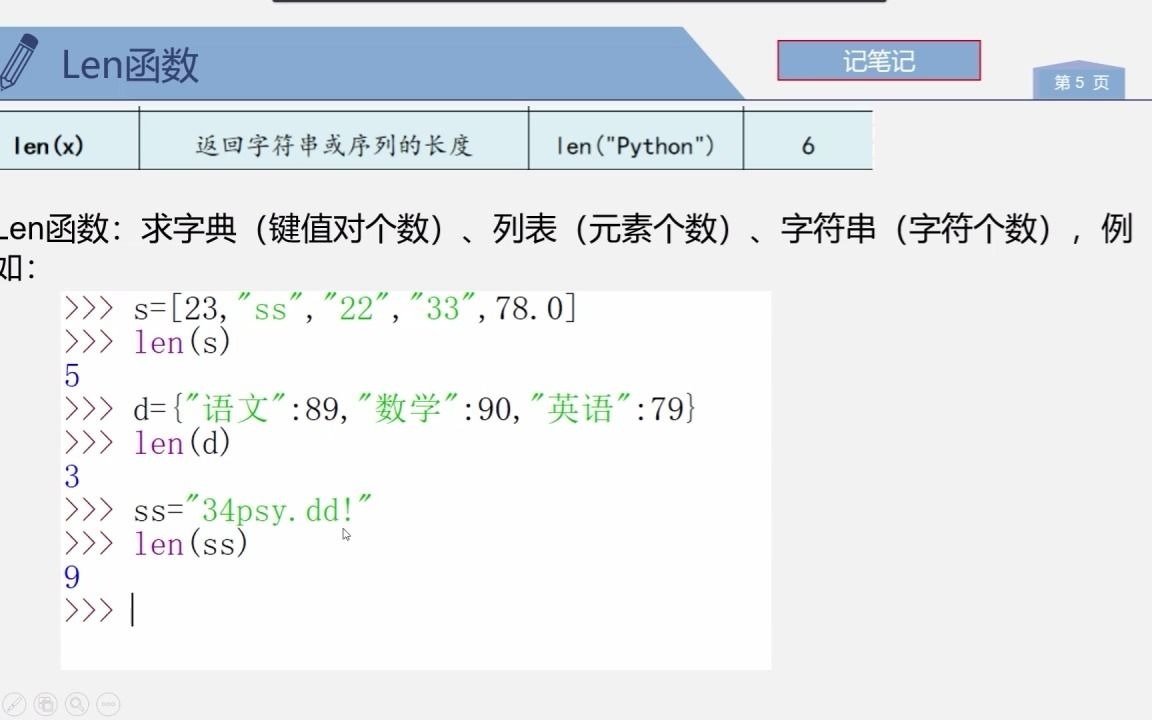Image resolution: width=1152 pixels, height=720 pixels.
Task: Click the annotation toolbar's first circular icon
Action: (x=14, y=703)
